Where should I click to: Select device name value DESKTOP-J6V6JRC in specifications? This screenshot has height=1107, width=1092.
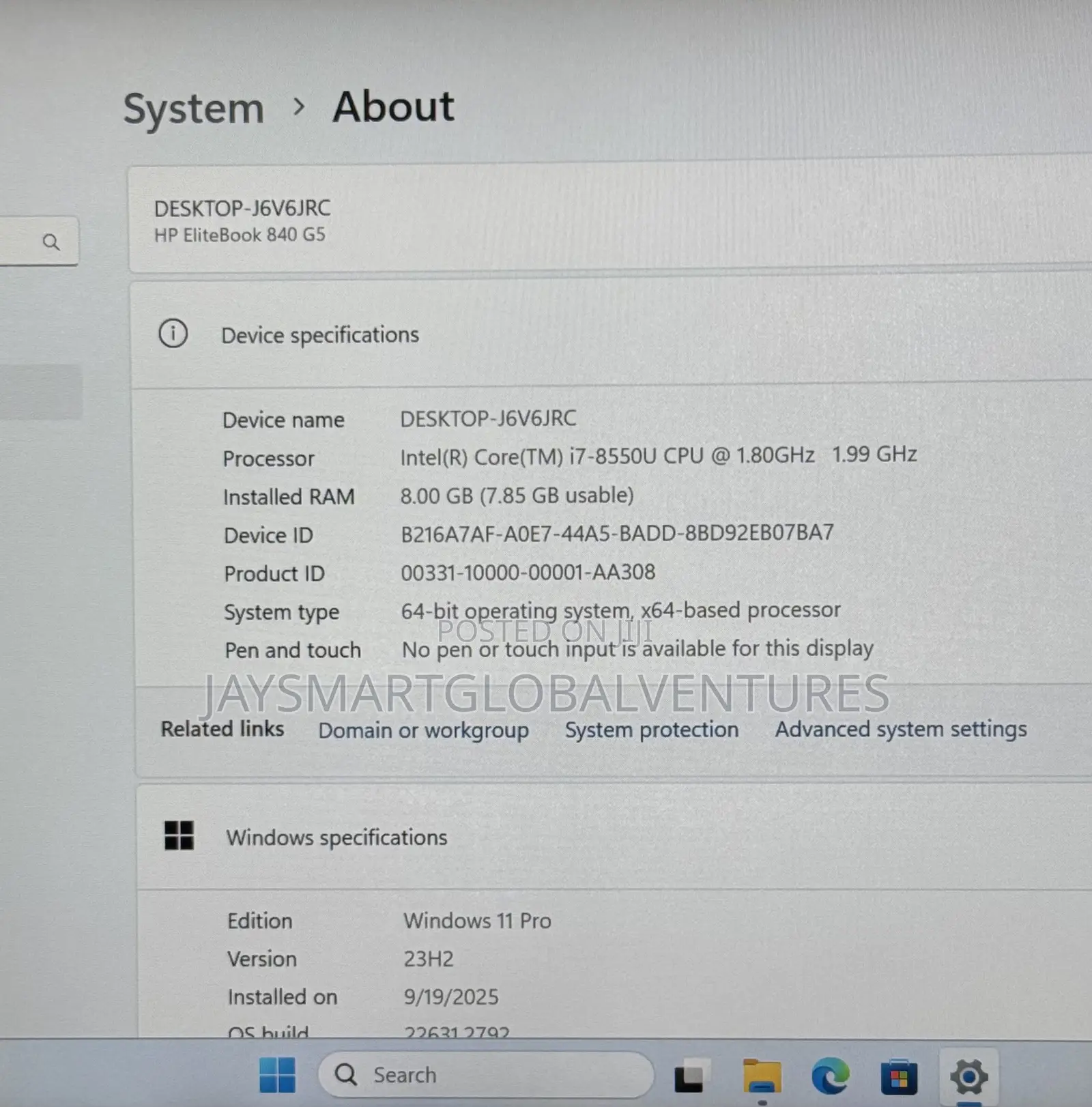(488, 418)
